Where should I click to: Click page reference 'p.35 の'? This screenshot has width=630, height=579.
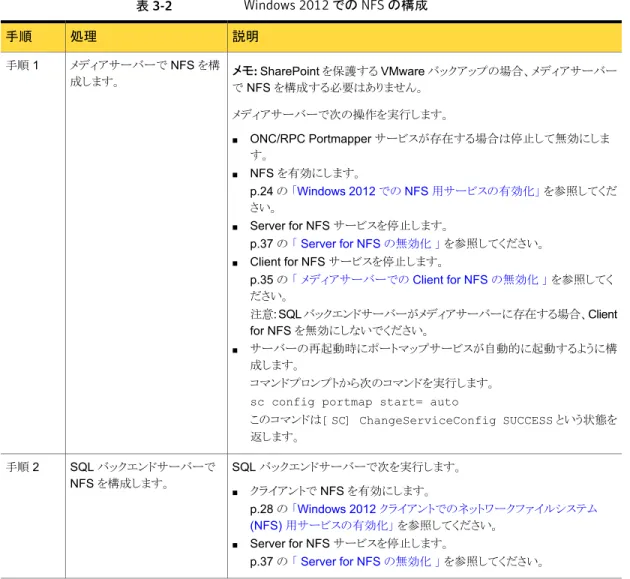[x=268, y=279]
